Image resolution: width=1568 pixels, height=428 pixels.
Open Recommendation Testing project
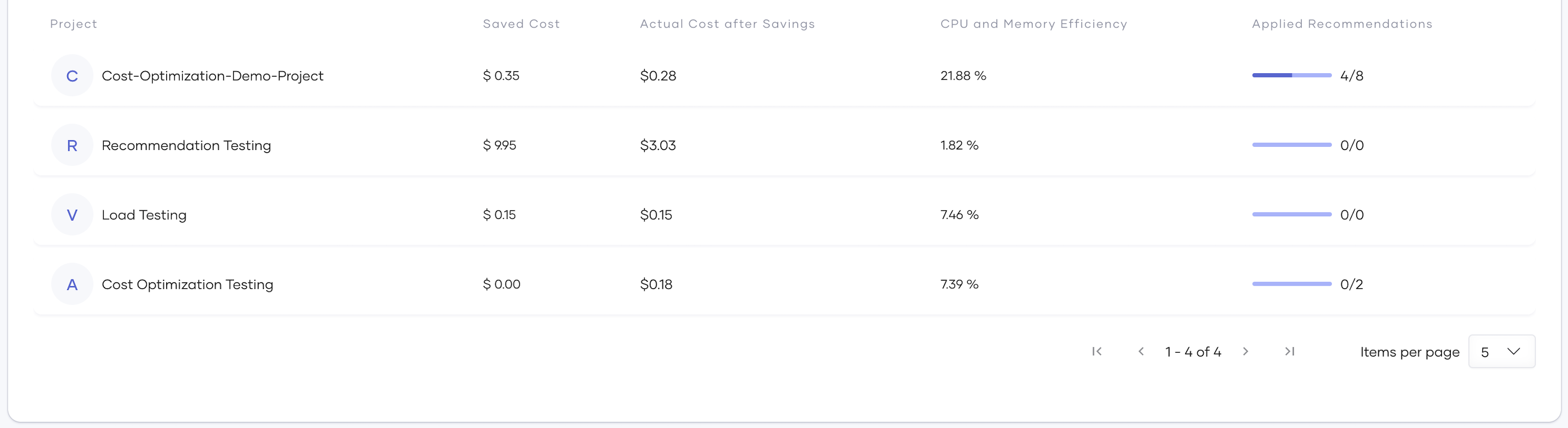[x=186, y=145]
